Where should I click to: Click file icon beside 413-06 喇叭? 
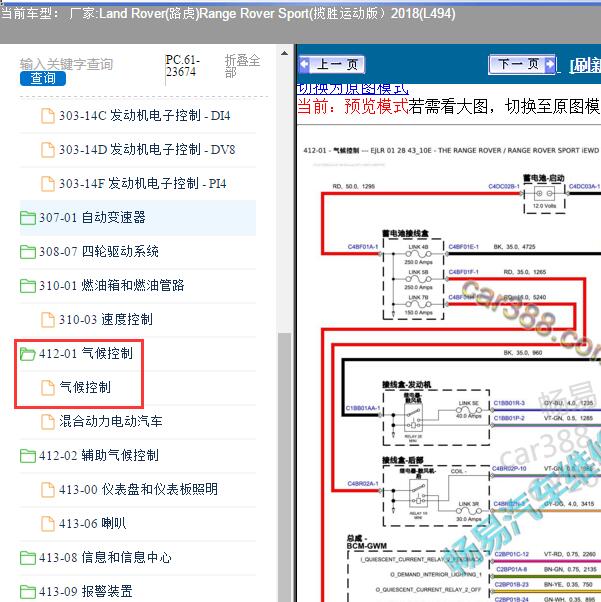pos(48,524)
